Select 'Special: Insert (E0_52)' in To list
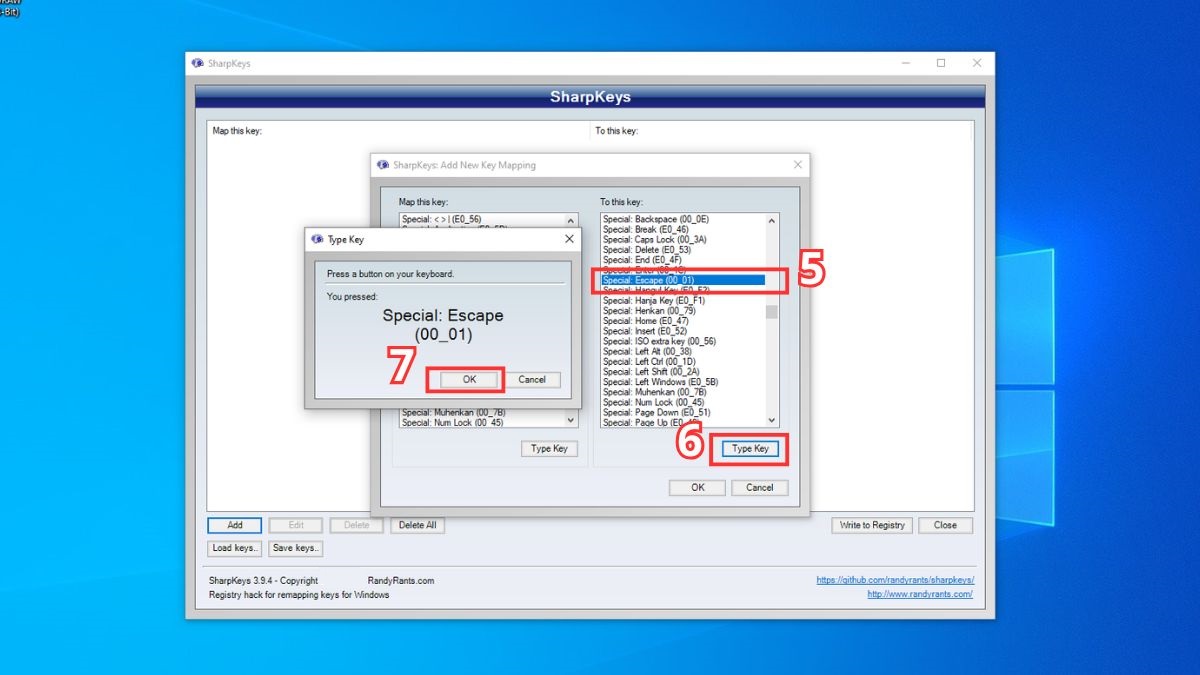Screen dimensions: 1200x675 [x=683, y=331]
